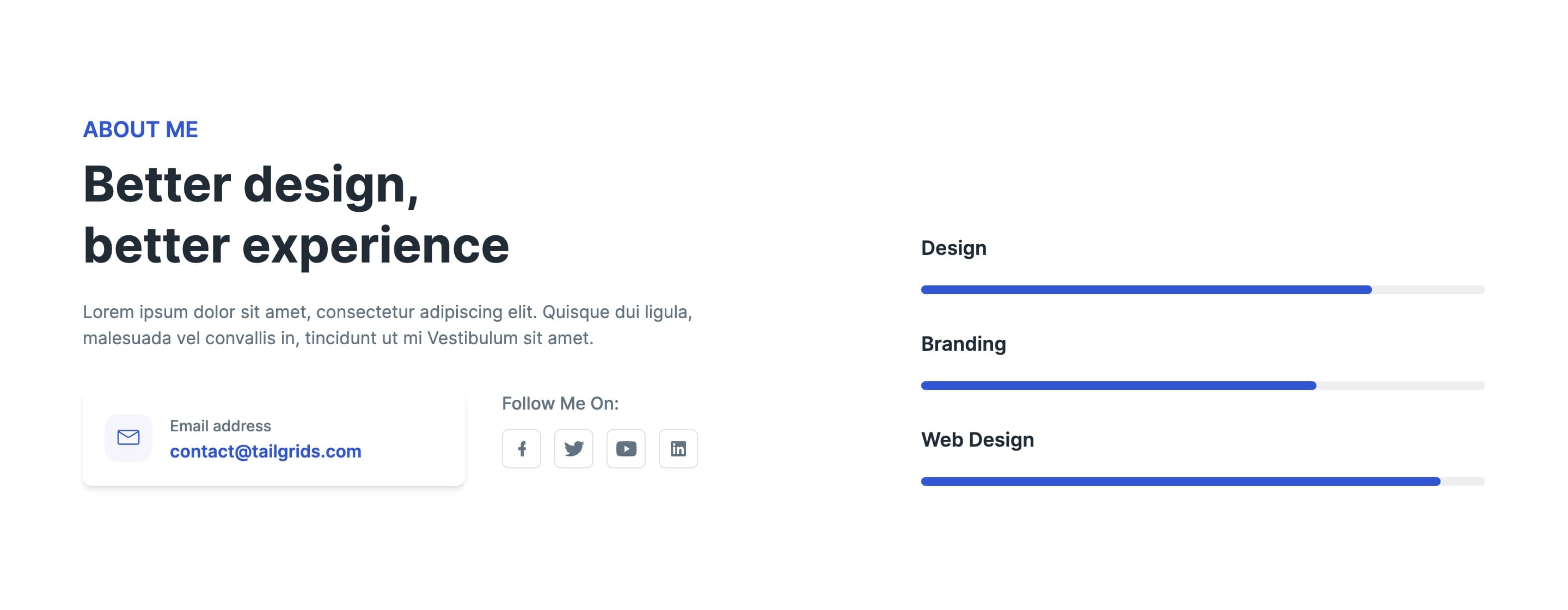Click the envelope mail icon
1568x610 pixels.
(x=128, y=438)
